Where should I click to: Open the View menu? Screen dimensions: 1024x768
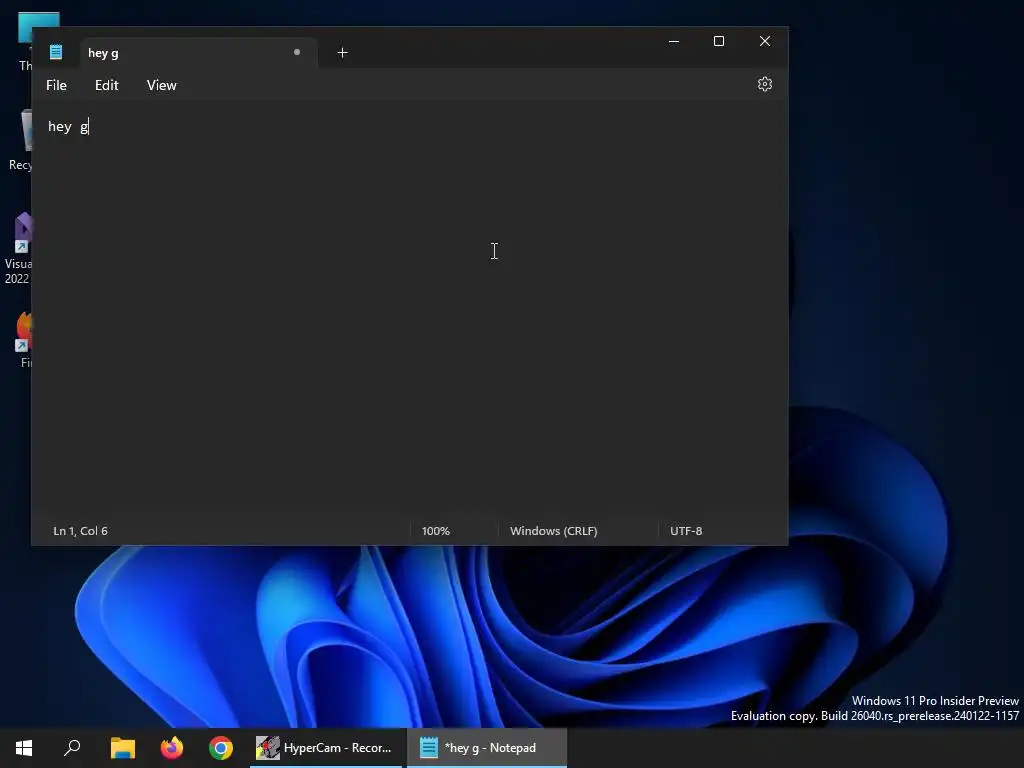(x=161, y=85)
